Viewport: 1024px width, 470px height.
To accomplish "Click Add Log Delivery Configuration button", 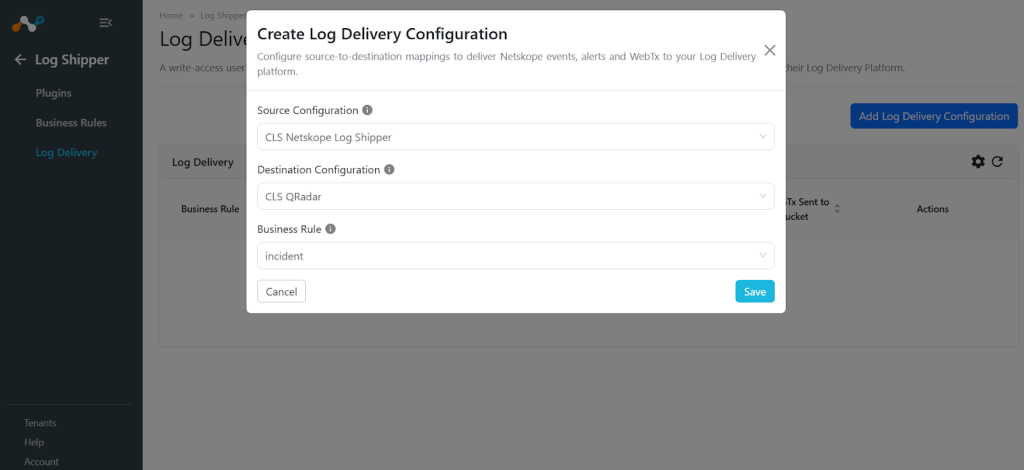I will coord(934,116).
